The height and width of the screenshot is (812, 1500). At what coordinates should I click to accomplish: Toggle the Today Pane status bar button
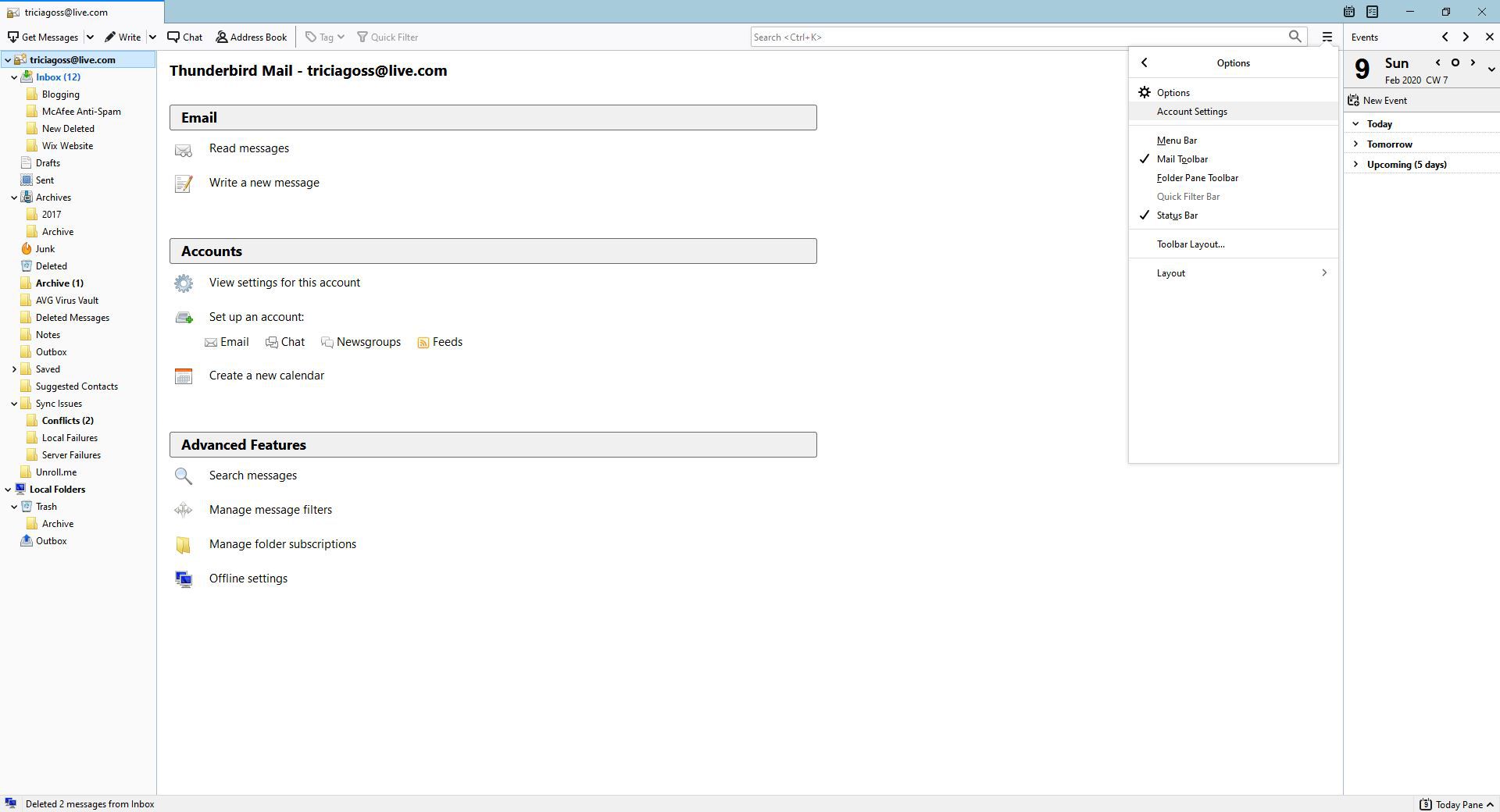point(1456,804)
